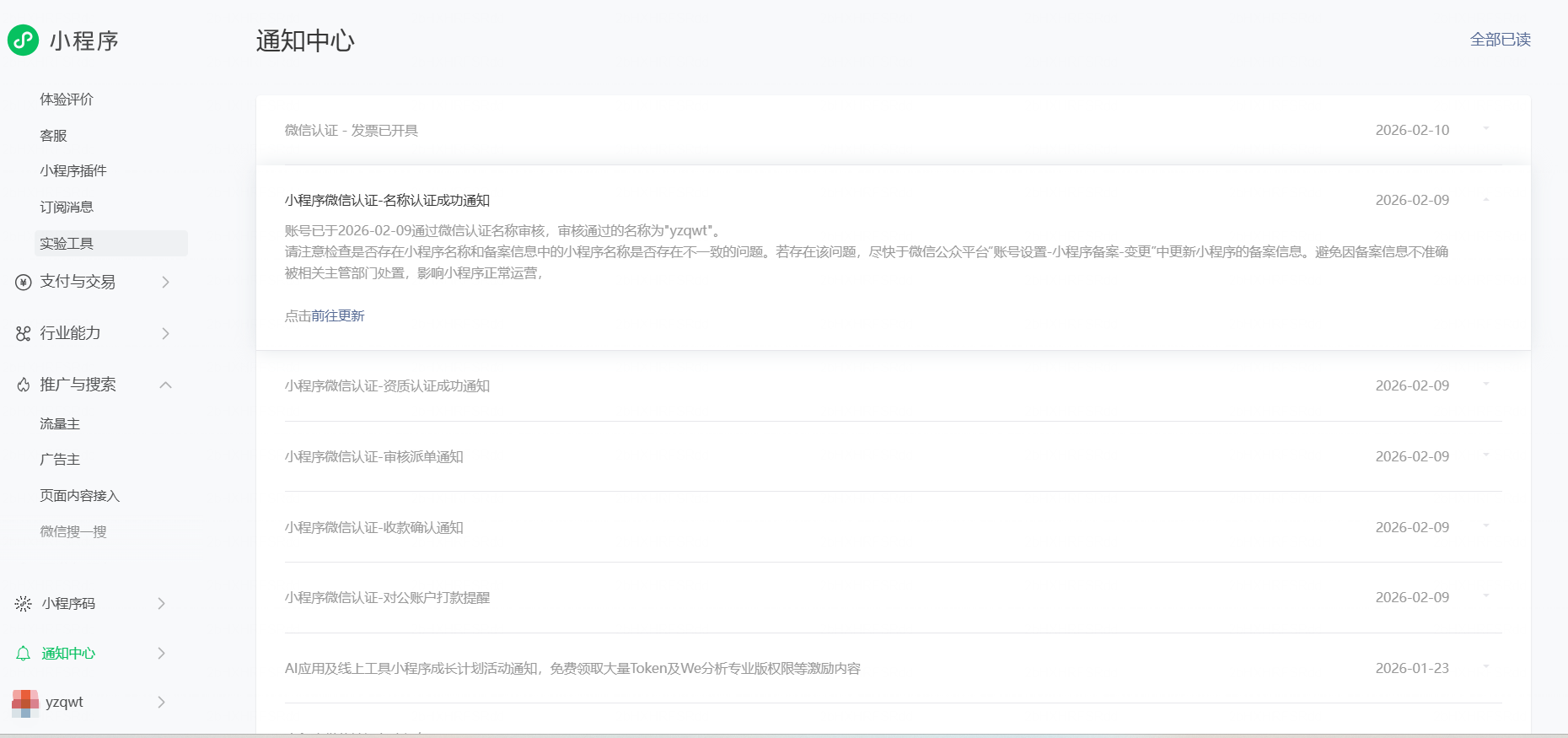Click the 通知中心 bell icon
The image size is (1568, 738).
click(24, 654)
